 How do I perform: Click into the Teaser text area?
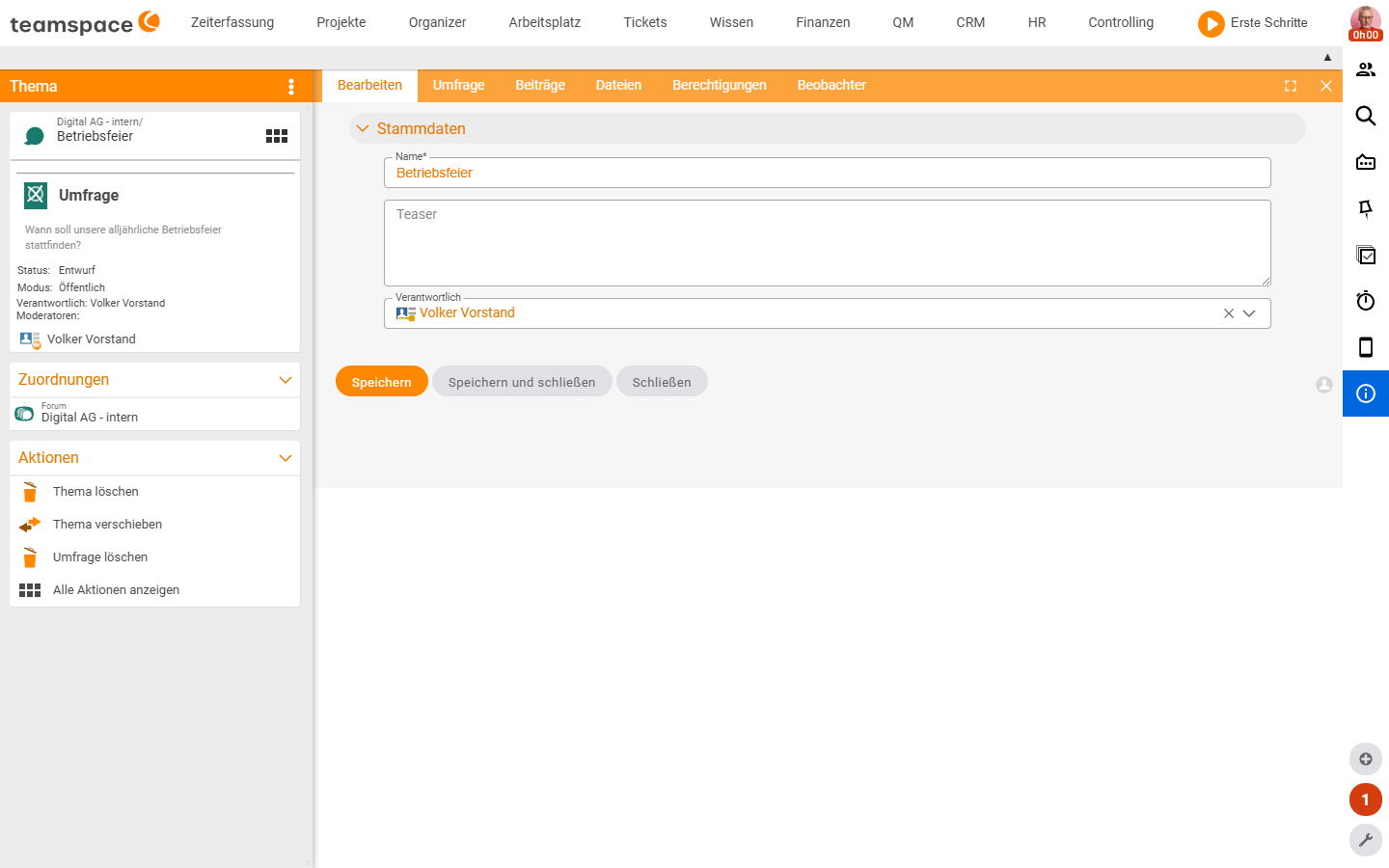(828, 243)
